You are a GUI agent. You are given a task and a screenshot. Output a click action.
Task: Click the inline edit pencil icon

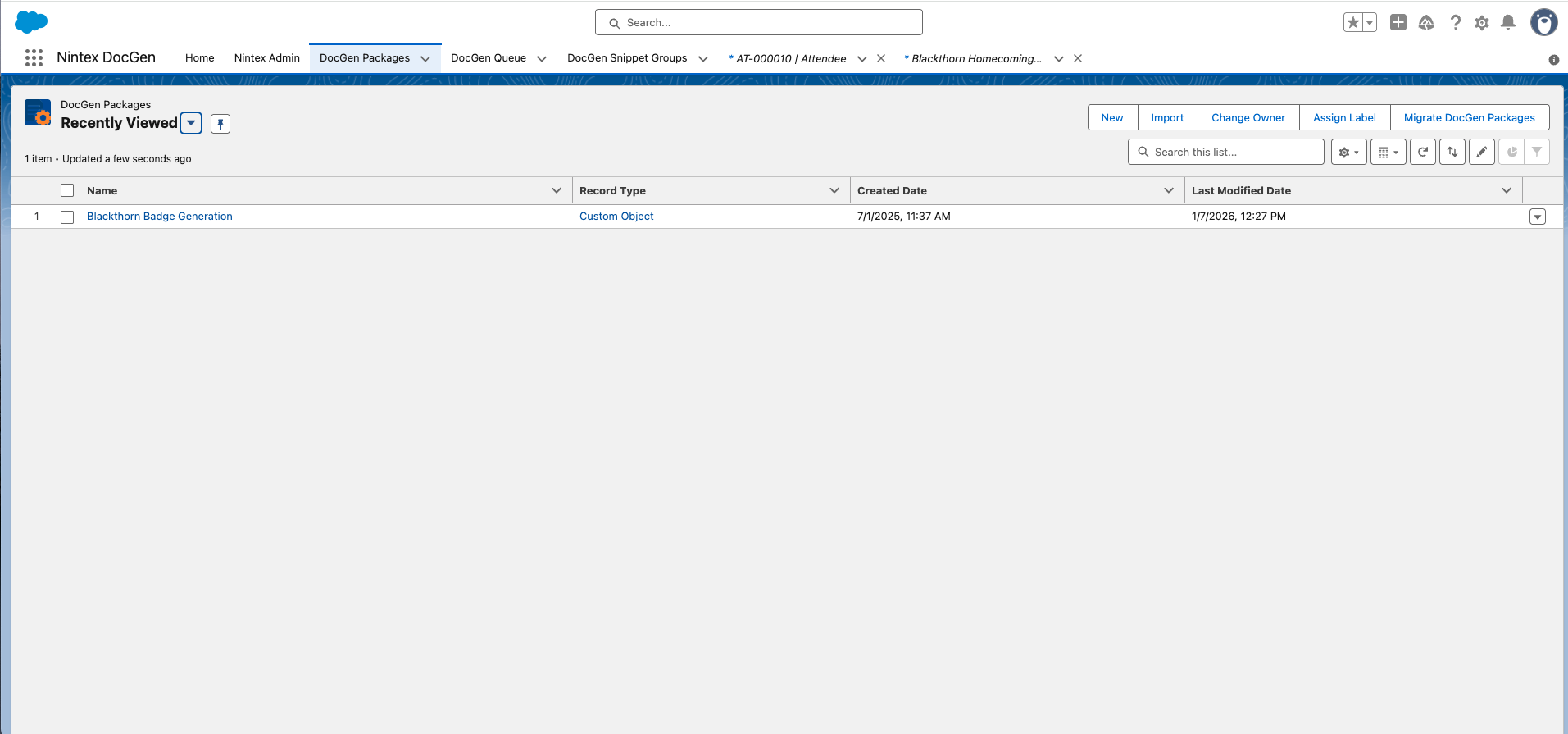coord(1481,153)
